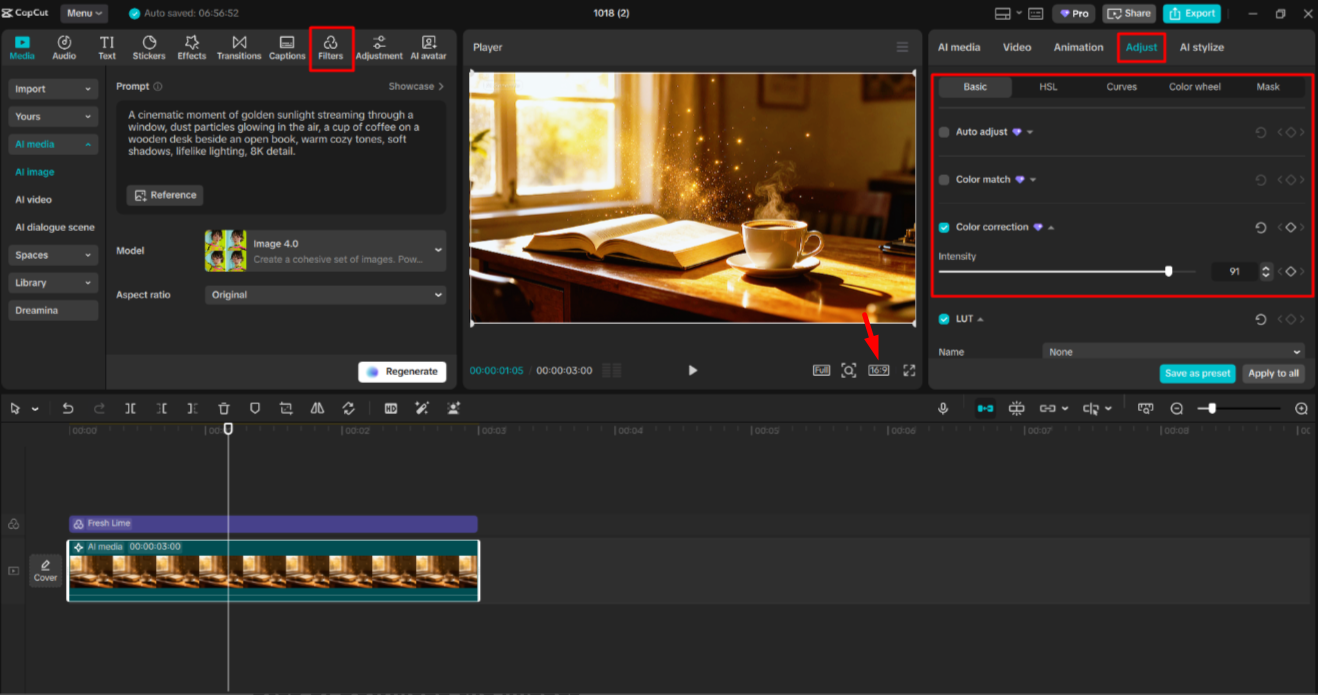Click the Regenerate button
Screen dimensions: 1318x695
pos(402,371)
